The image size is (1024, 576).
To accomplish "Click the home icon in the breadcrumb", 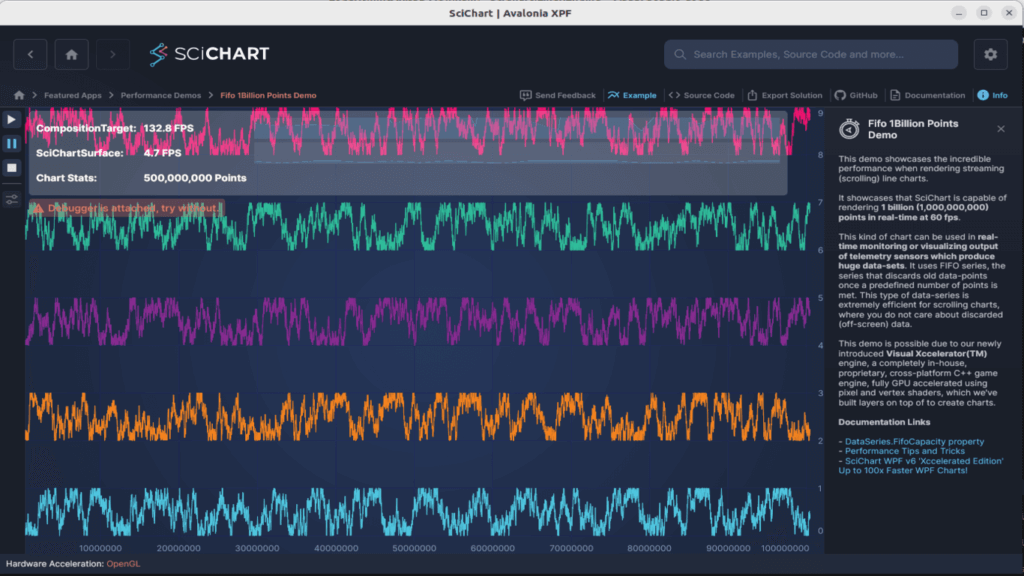I will pos(19,96).
